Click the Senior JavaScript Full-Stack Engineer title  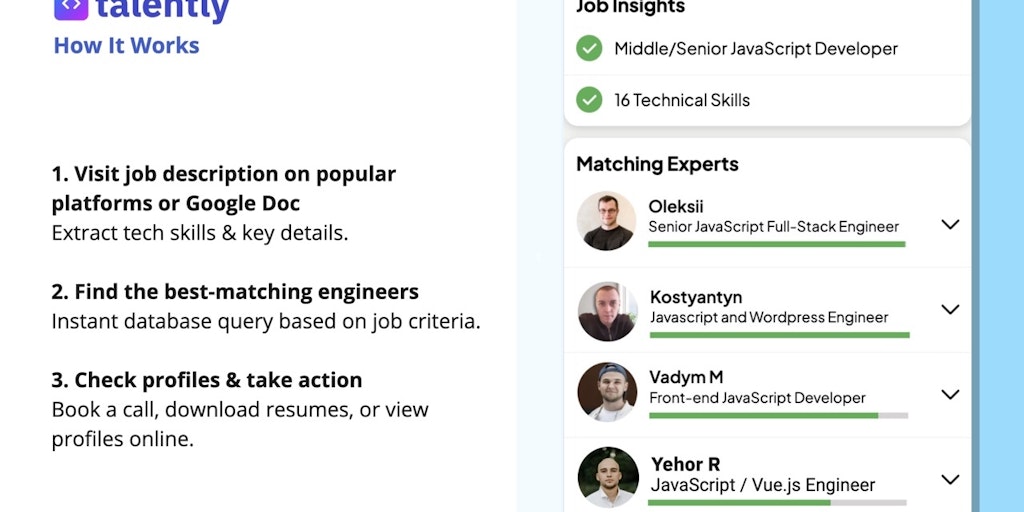[x=773, y=227]
